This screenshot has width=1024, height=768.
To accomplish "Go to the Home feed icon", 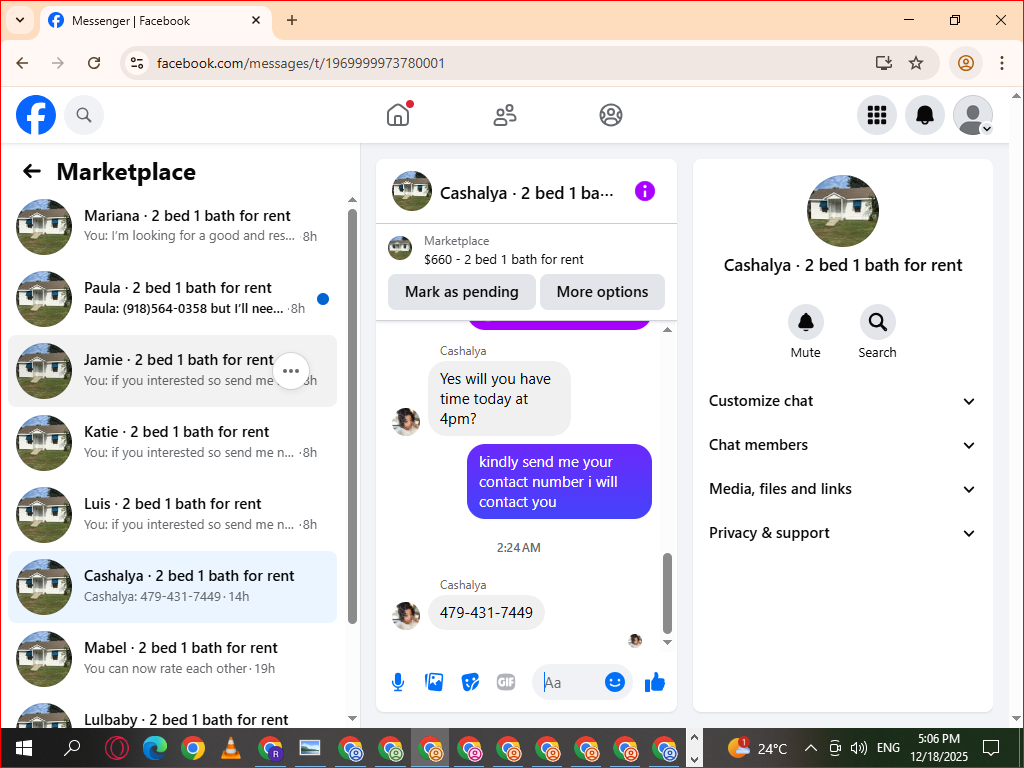I will point(398,115).
